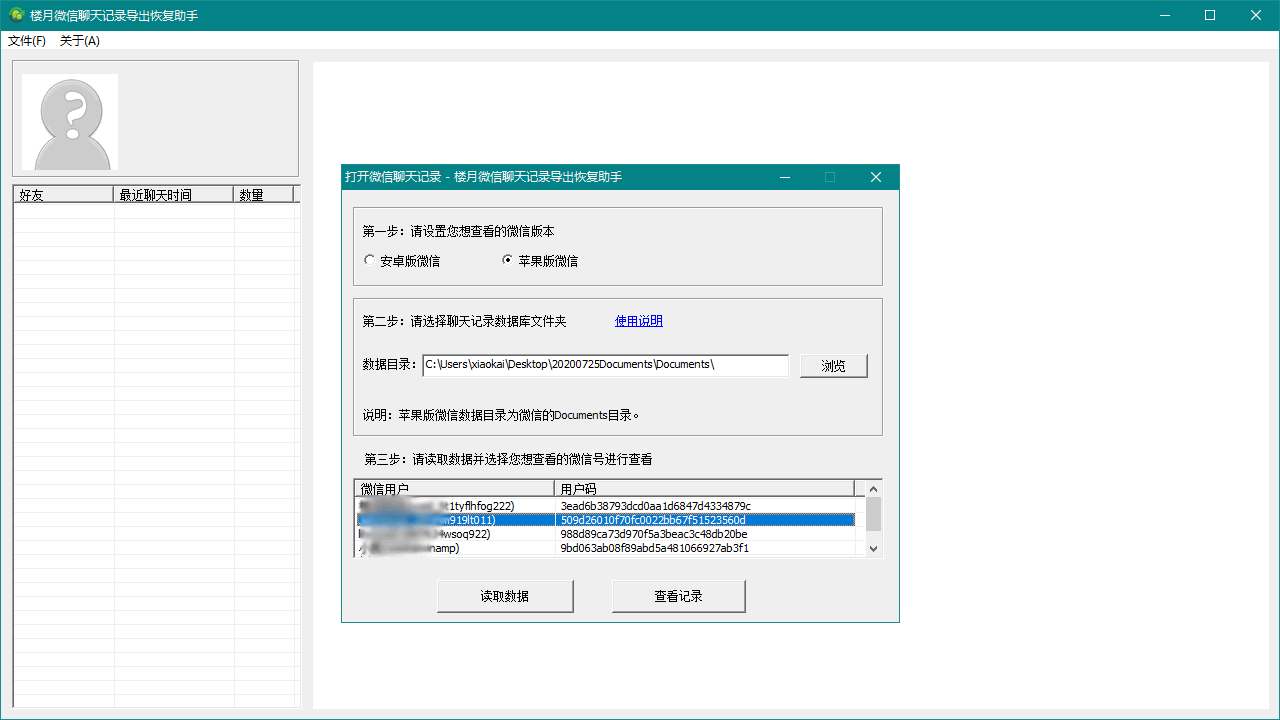Select the 苹果版微信 radio button

click(508, 259)
